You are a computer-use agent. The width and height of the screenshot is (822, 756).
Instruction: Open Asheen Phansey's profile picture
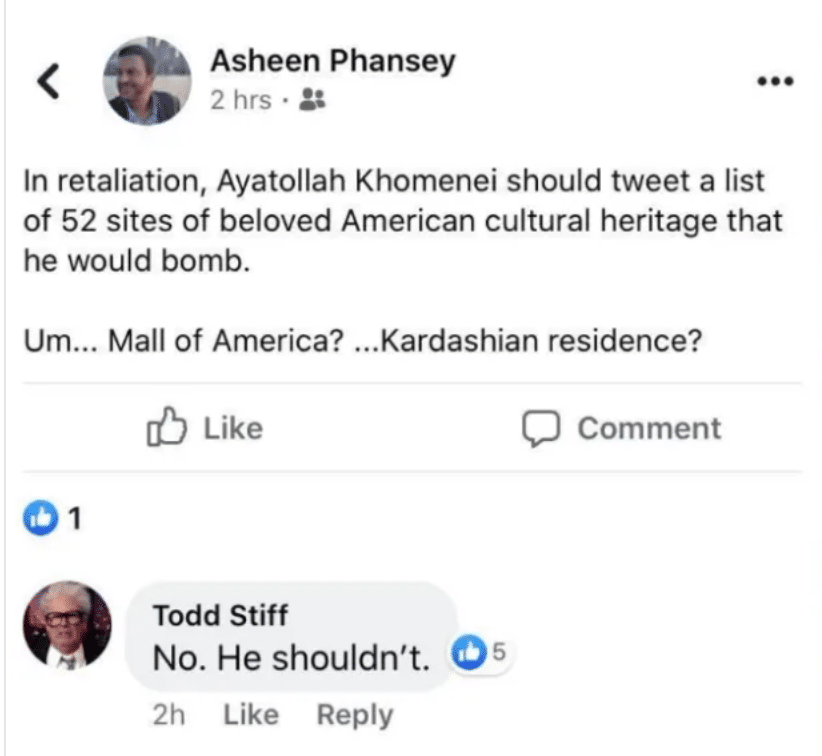(x=147, y=82)
